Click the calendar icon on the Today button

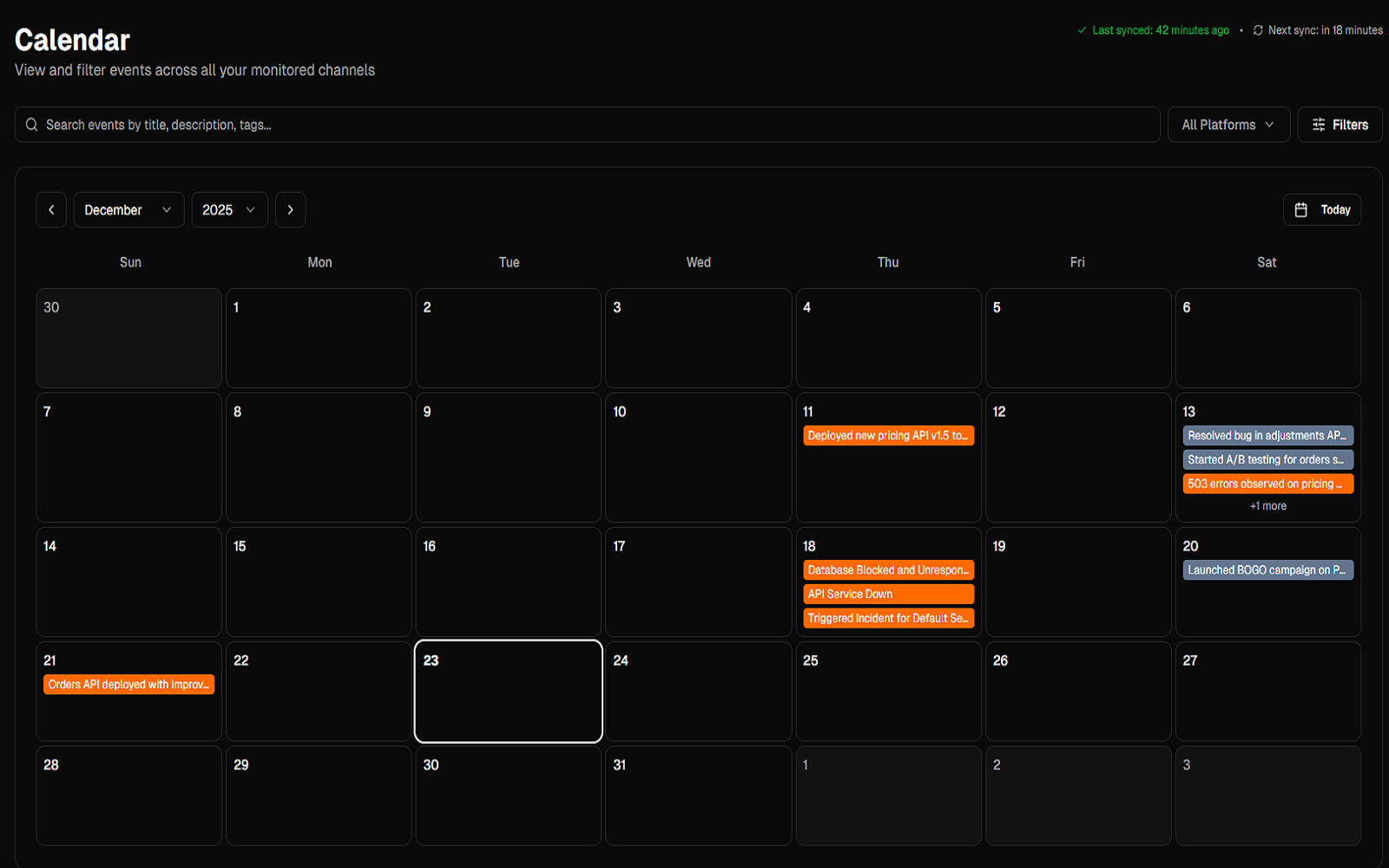click(x=1302, y=209)
